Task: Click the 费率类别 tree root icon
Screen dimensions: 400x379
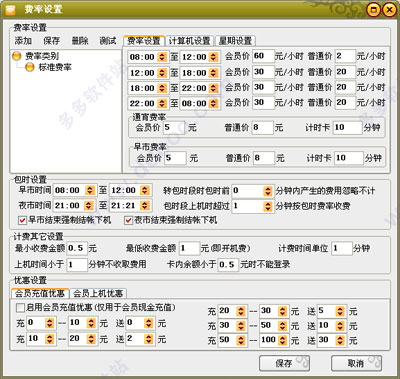Action: 17,55
